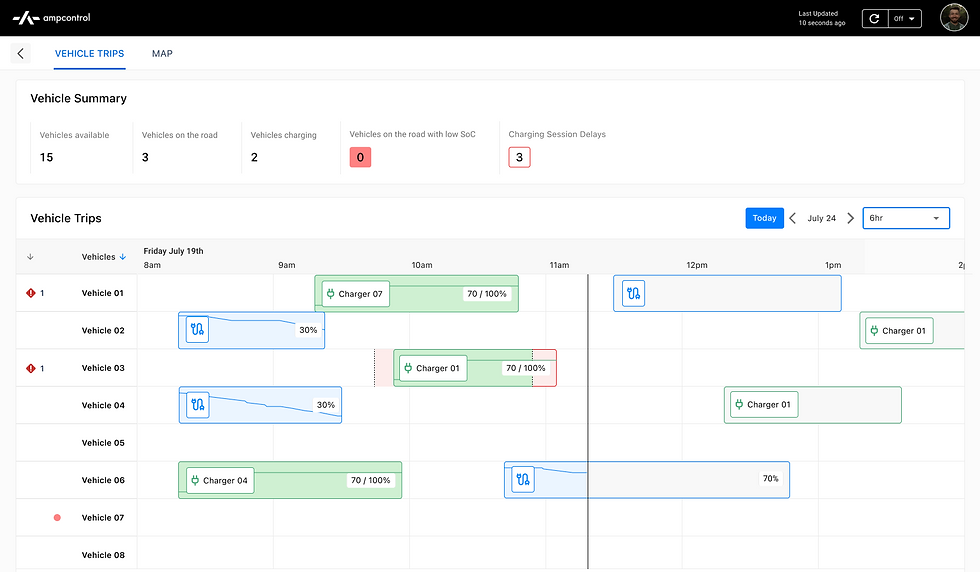The image size is (980, 572).
Task: Click the Vehicle 07 red status dot
Action: tap(57, 518)
